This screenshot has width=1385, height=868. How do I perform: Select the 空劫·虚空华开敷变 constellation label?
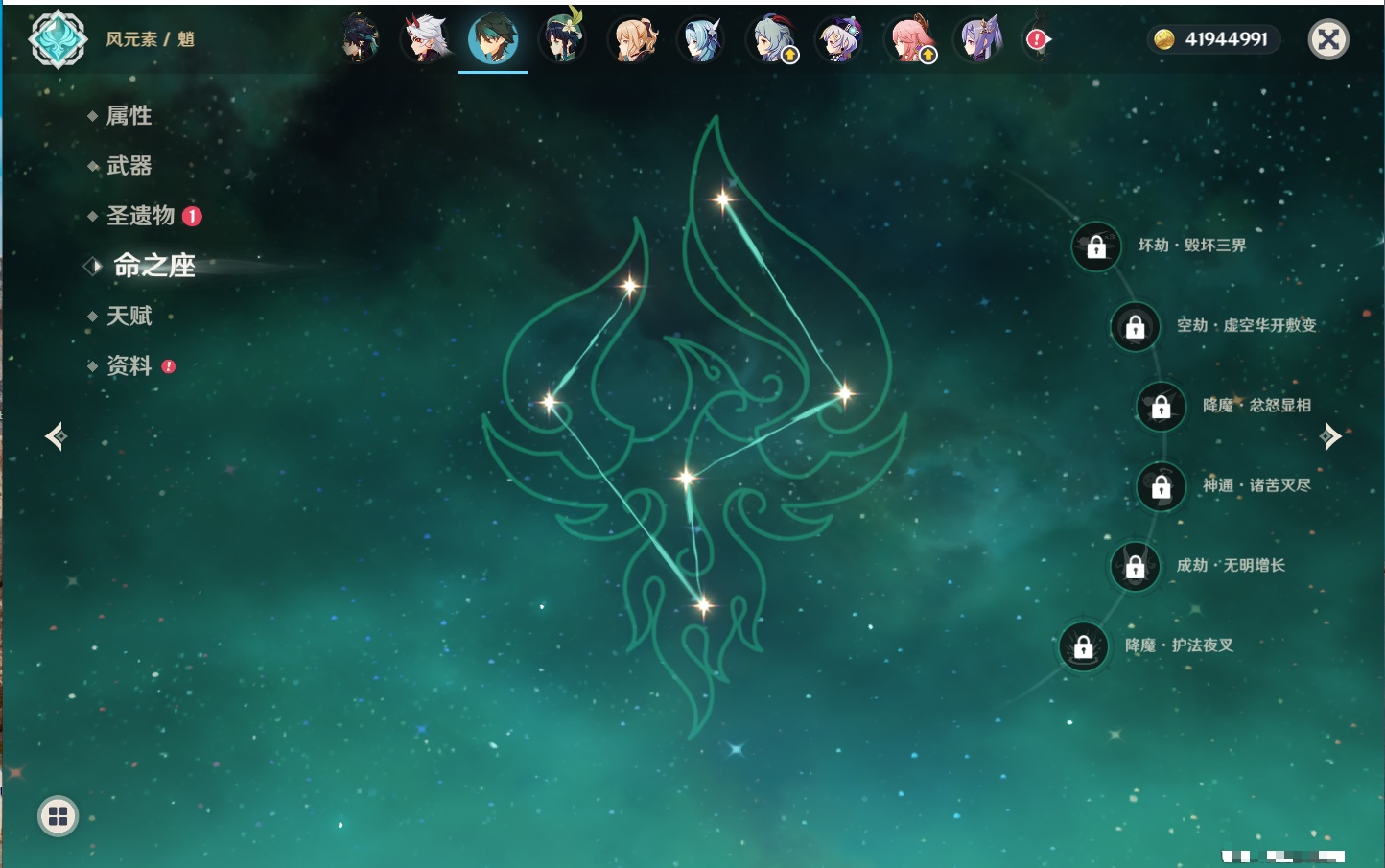point(1247,325)
